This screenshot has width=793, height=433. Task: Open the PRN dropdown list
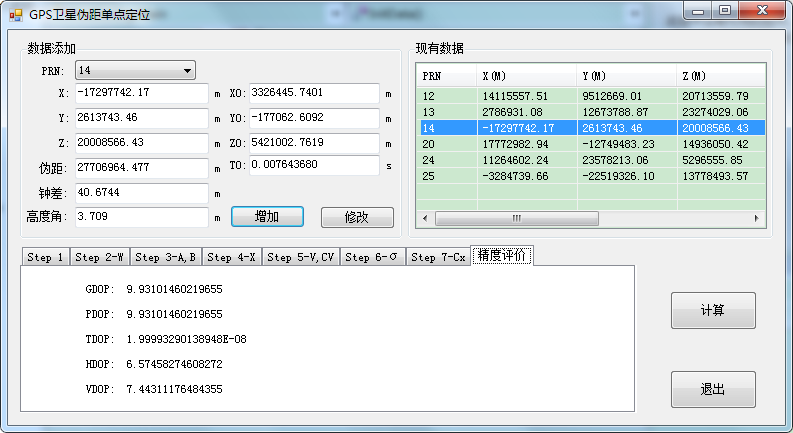tap(186, 71)
